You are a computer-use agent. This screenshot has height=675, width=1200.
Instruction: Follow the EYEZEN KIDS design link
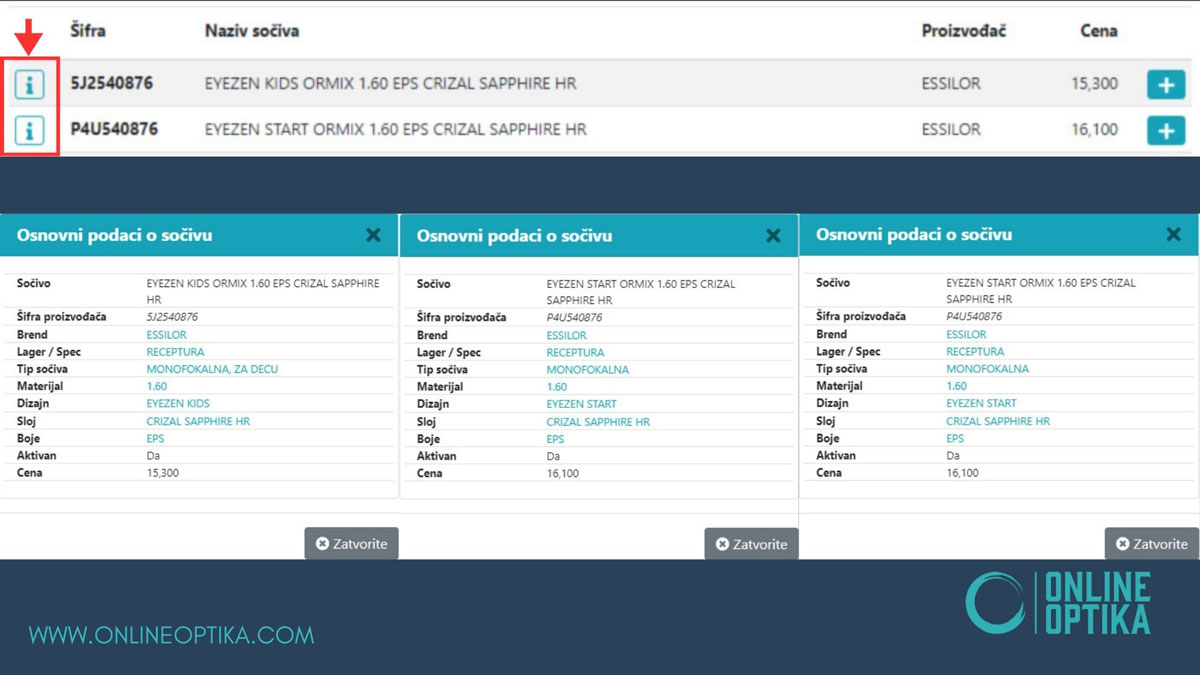(178, 404)
